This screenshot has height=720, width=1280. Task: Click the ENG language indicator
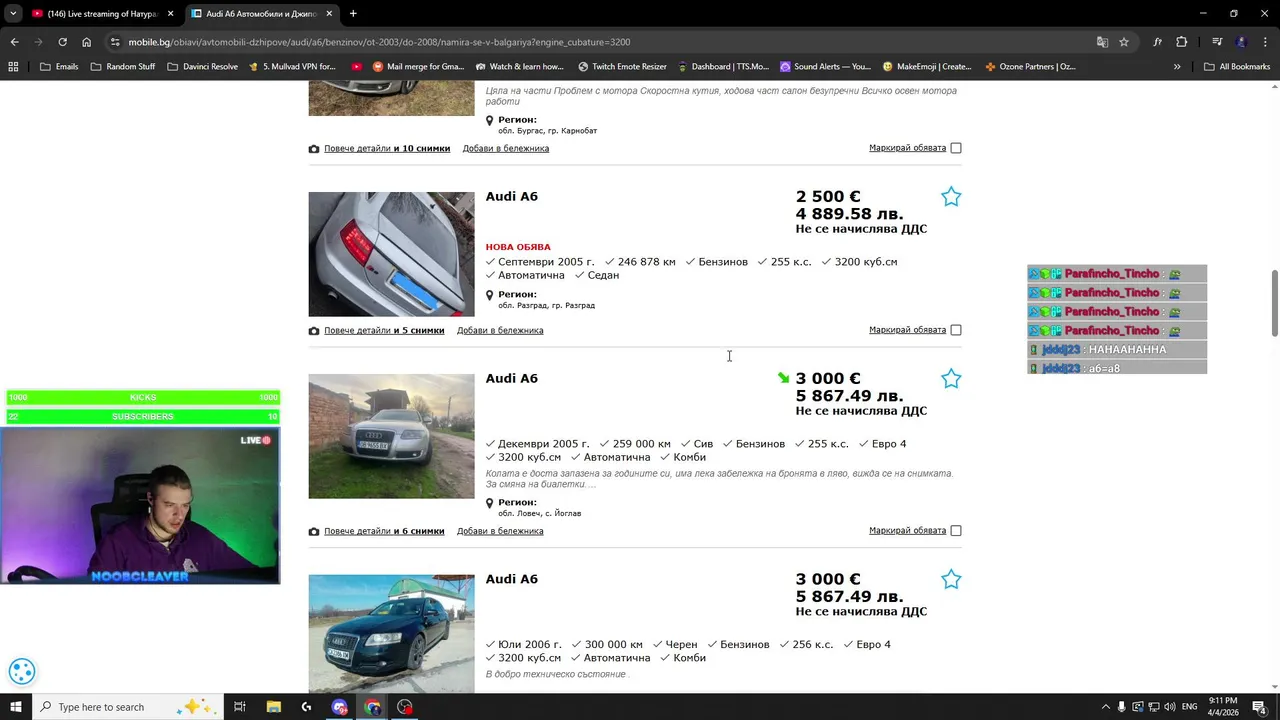(1189, 707)
